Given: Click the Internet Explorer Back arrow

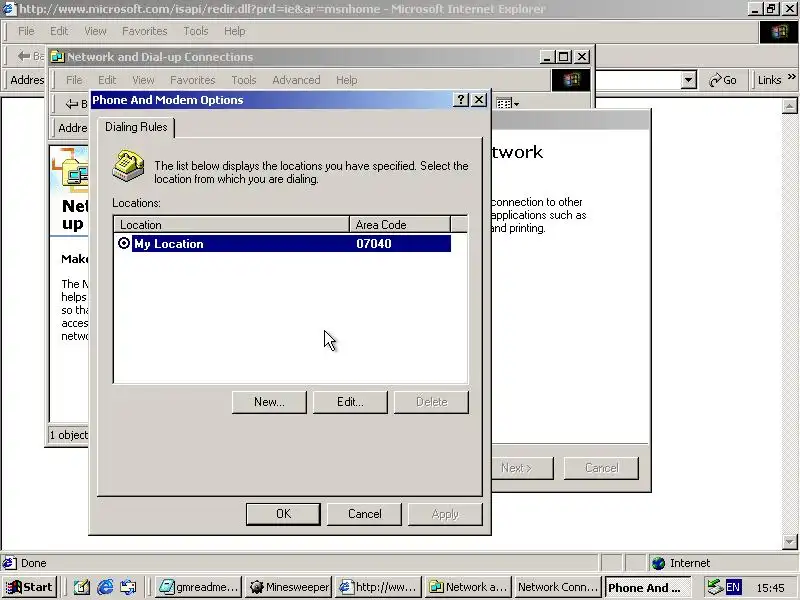Looking at the screenshot, I should (23, 56).
